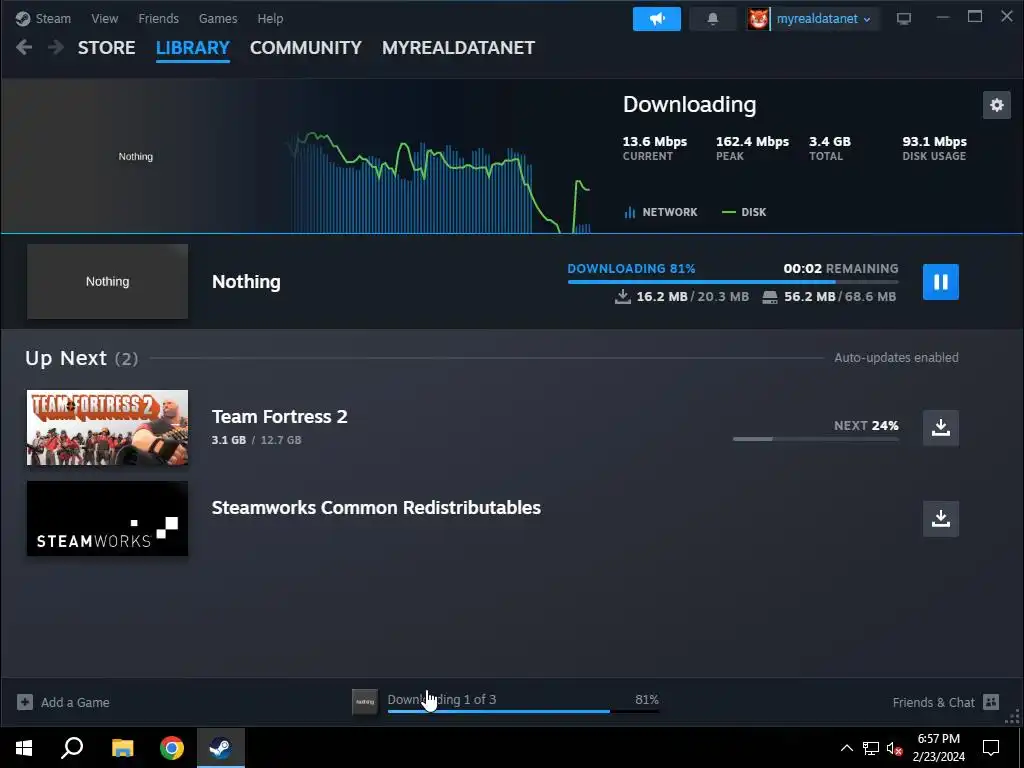Screen dimensions: 1024x768
Task: Click the bottom bar download progress line
Action: tap(523, 711)
